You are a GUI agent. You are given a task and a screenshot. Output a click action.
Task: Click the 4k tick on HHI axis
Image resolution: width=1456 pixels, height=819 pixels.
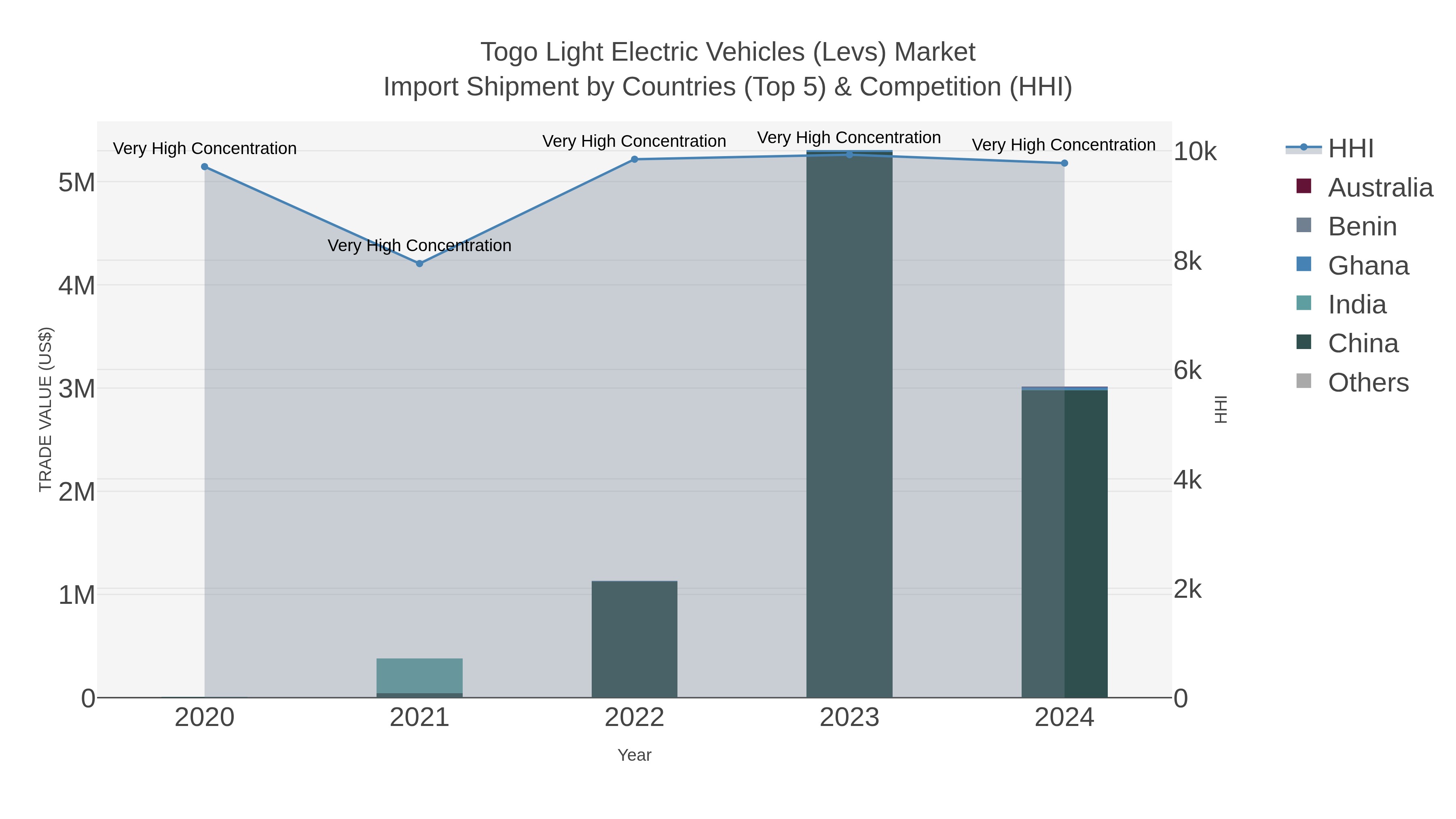click(x=1187, y=480)
